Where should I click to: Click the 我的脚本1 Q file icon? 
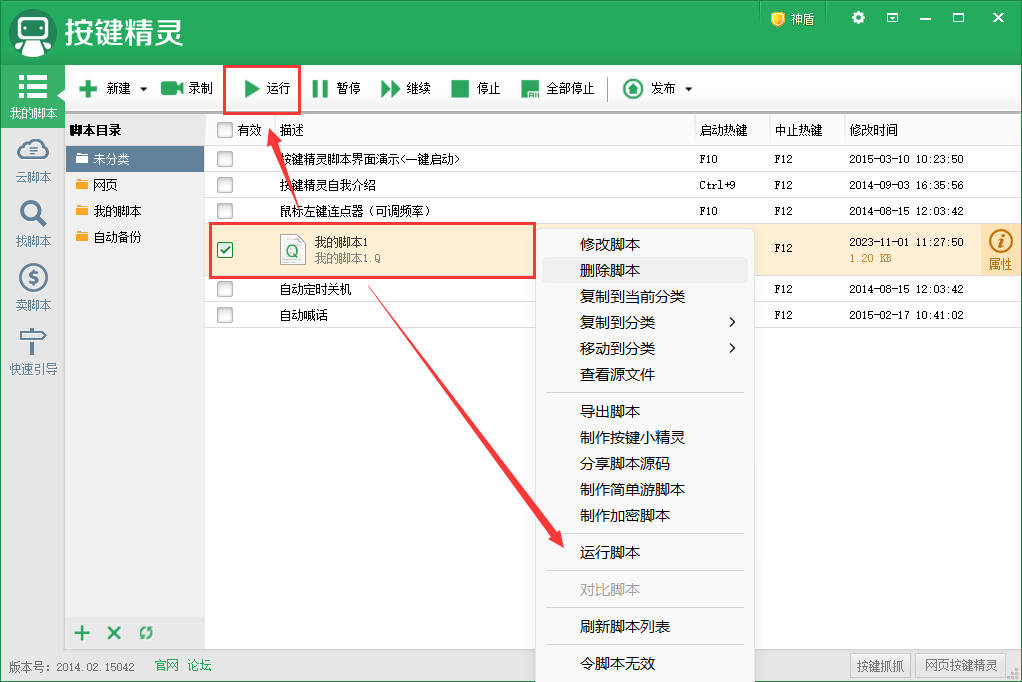(293, 250)
